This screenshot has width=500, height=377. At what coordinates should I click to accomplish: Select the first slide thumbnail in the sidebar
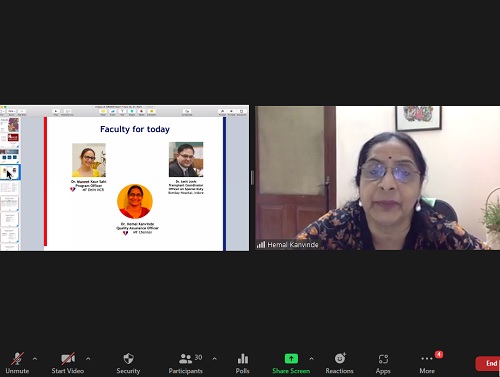pos(10,125)
